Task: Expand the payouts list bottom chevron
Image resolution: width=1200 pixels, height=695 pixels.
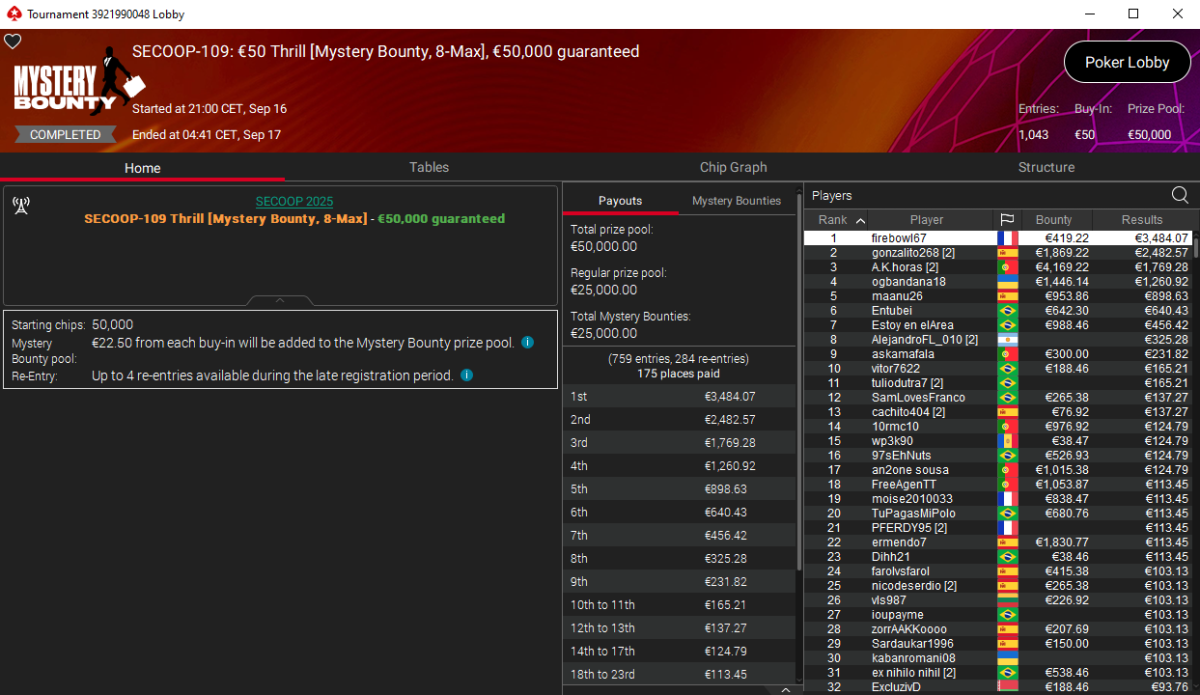Action: tap(786, 689)
